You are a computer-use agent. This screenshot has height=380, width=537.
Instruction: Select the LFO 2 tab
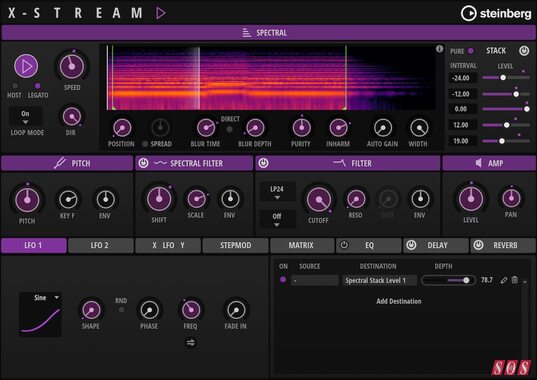click(100, 245)
